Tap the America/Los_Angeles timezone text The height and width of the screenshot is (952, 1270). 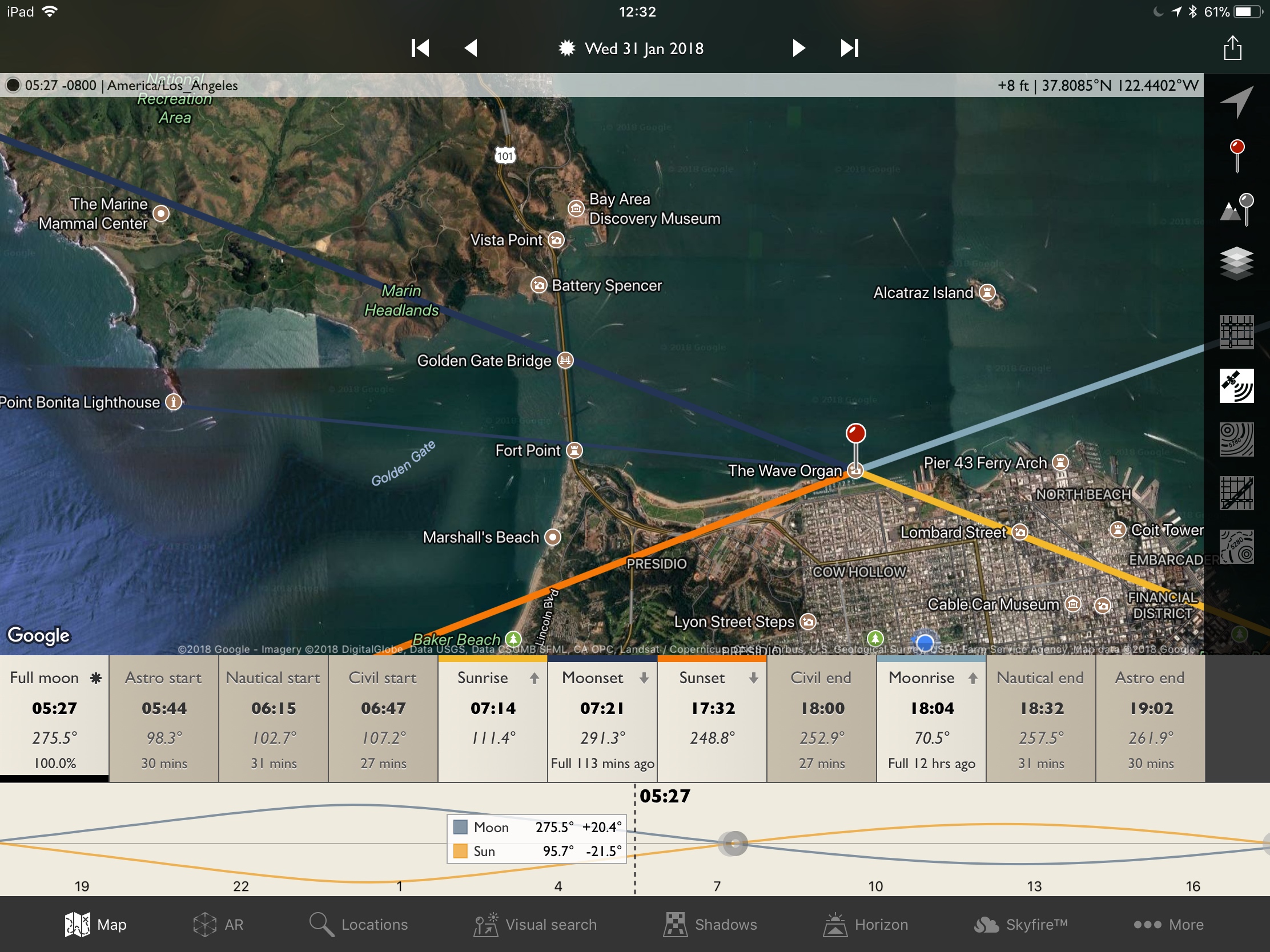tap(172, 86)
